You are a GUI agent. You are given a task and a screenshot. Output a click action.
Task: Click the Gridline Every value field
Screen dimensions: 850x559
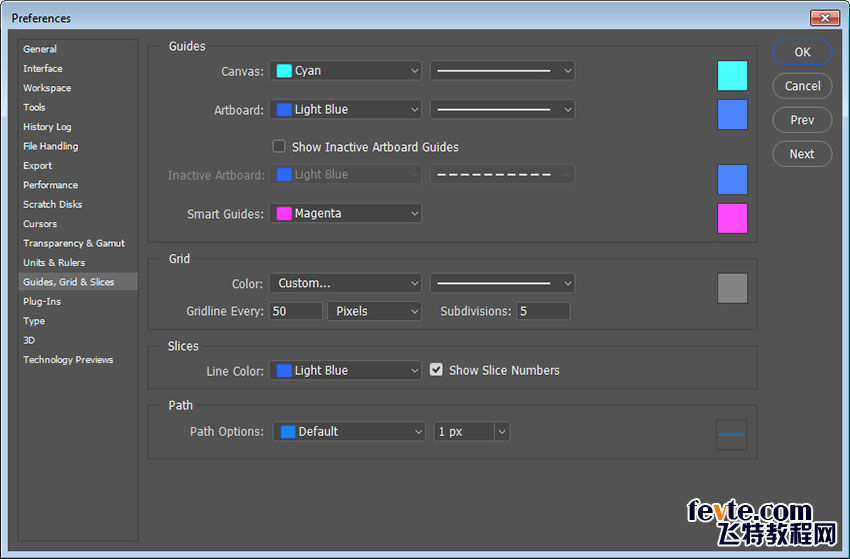pos(296,311)
